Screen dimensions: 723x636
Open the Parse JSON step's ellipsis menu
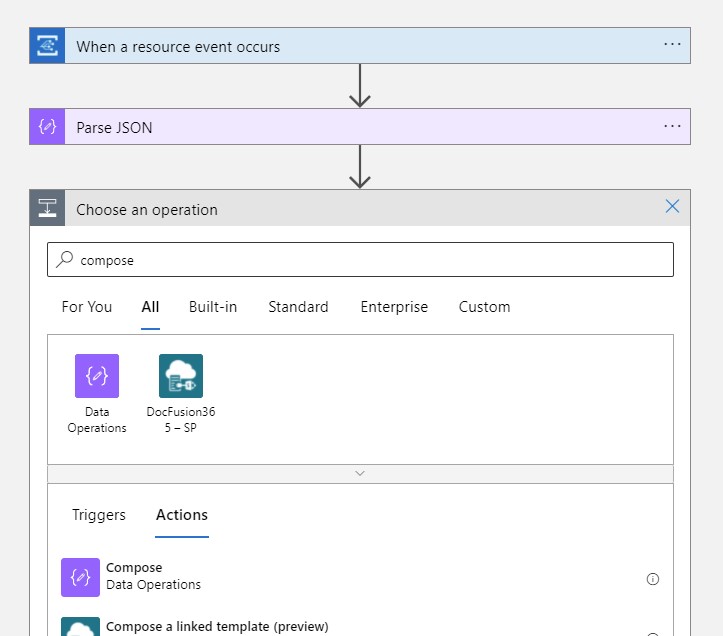tap(672, 126)
